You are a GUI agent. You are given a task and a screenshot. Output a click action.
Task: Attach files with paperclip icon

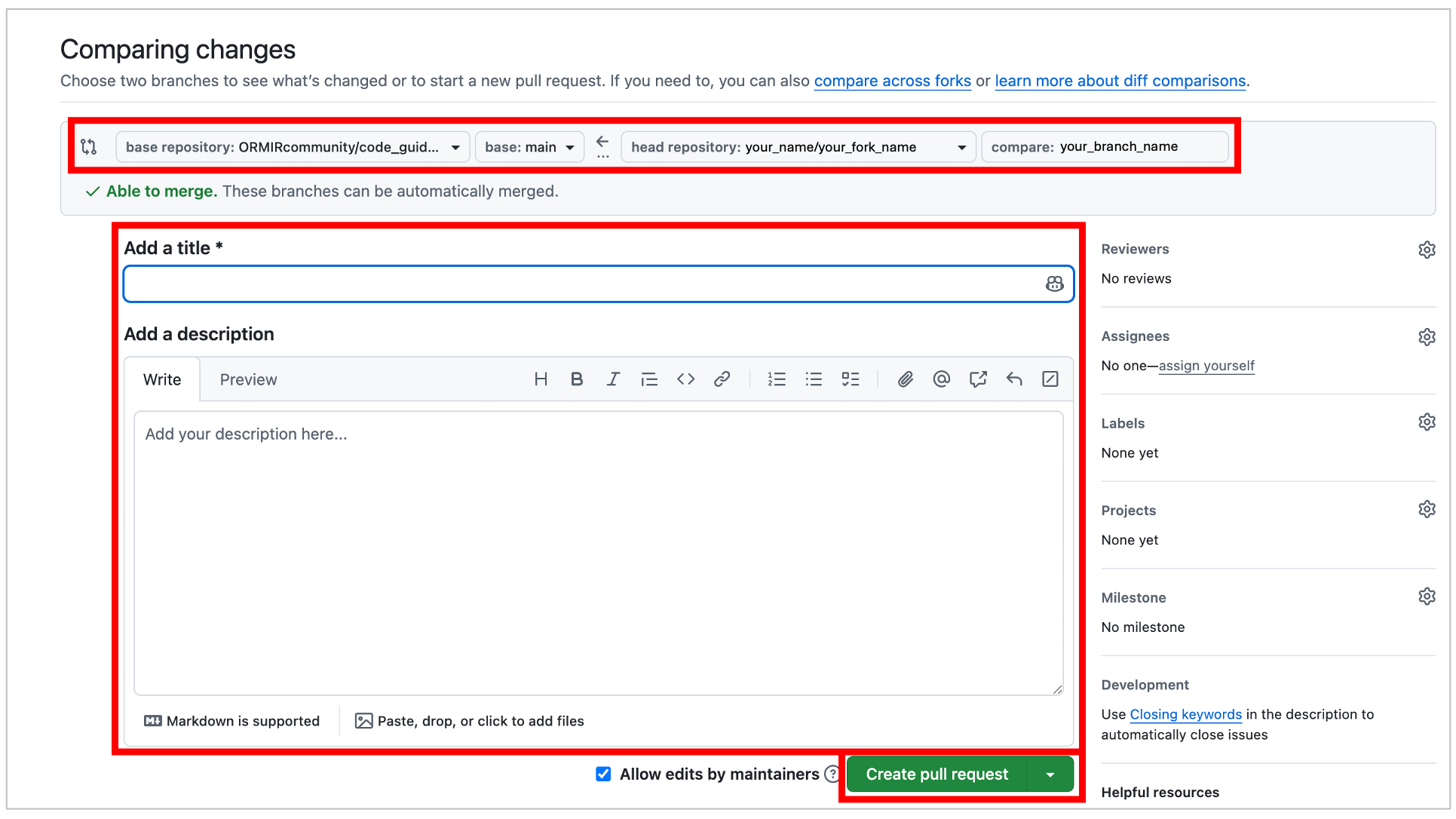pyautogui.click(x=906, y=379)
